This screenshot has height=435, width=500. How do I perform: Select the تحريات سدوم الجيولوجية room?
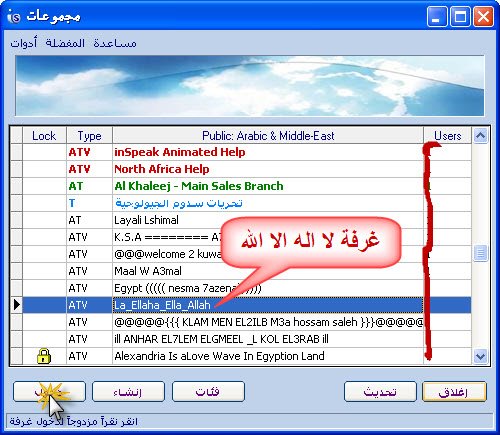(x=268, y=203)
